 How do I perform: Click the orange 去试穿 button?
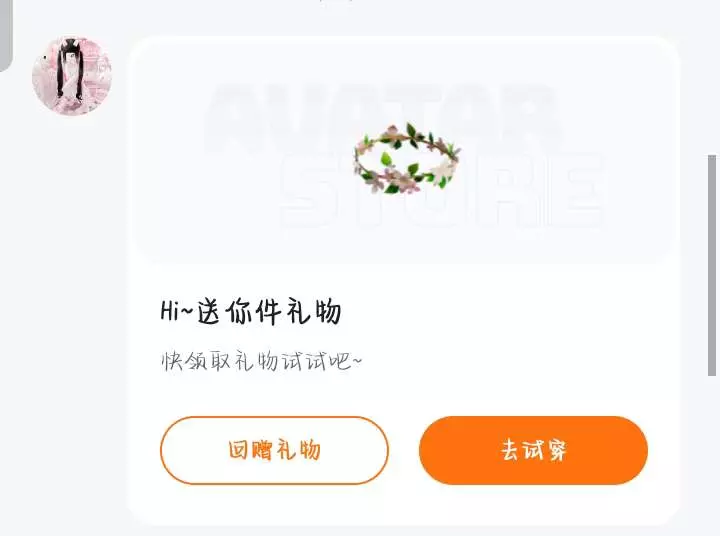tap(533, 450)
